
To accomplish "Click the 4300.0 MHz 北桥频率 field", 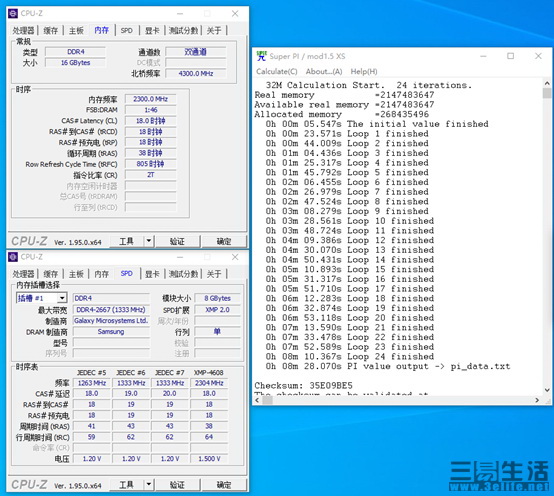I will point(196,73).
